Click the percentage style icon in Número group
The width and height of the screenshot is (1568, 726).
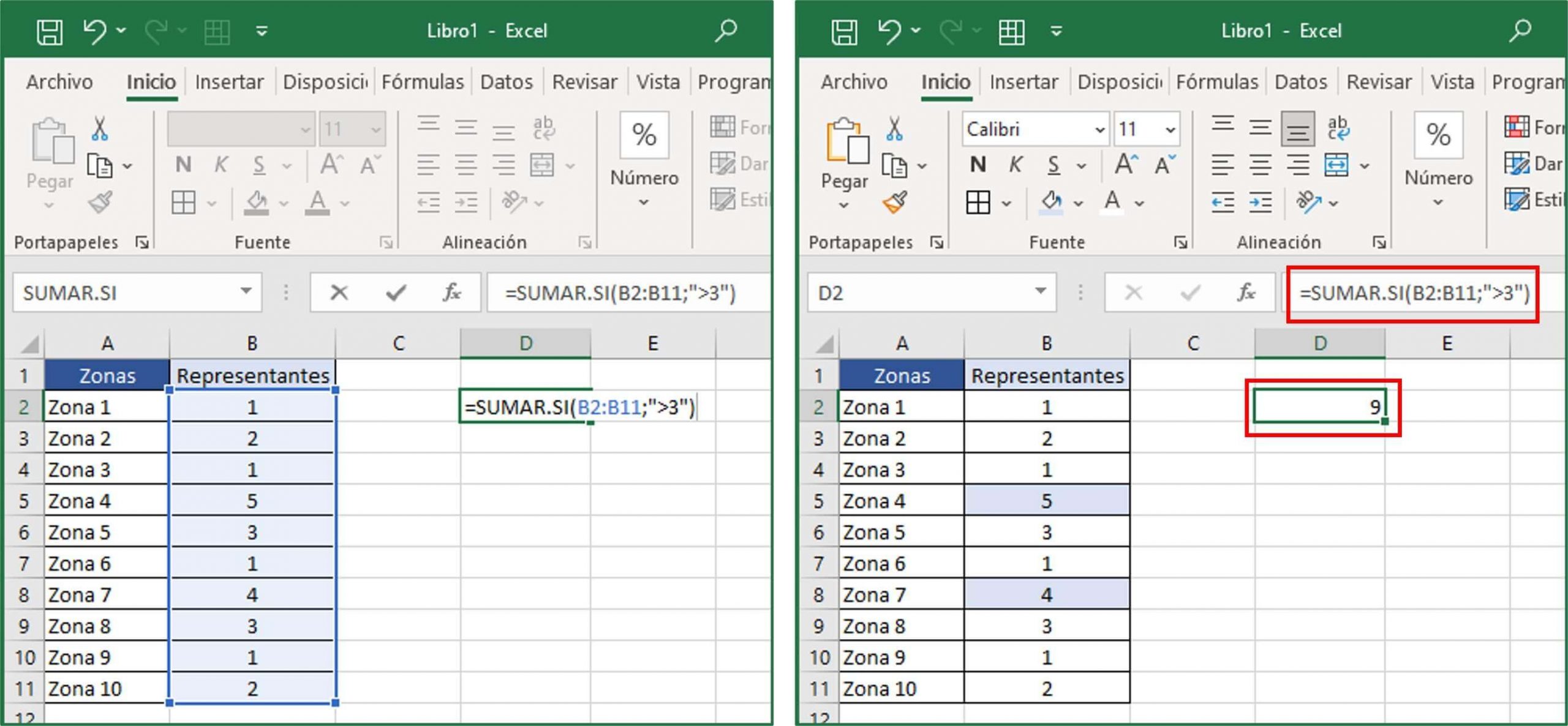point(1438,136)
